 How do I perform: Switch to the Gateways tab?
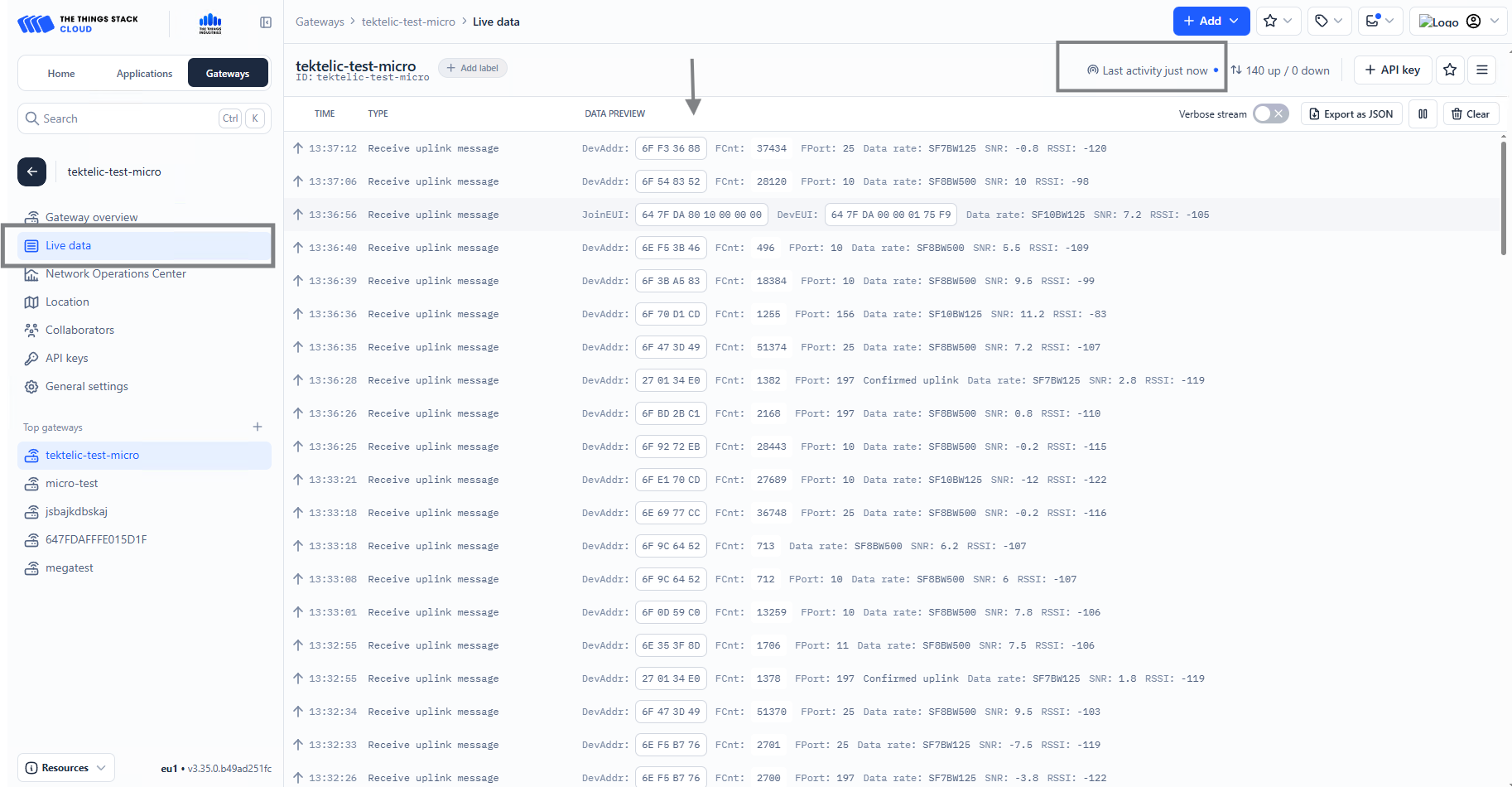click(228, 73)
